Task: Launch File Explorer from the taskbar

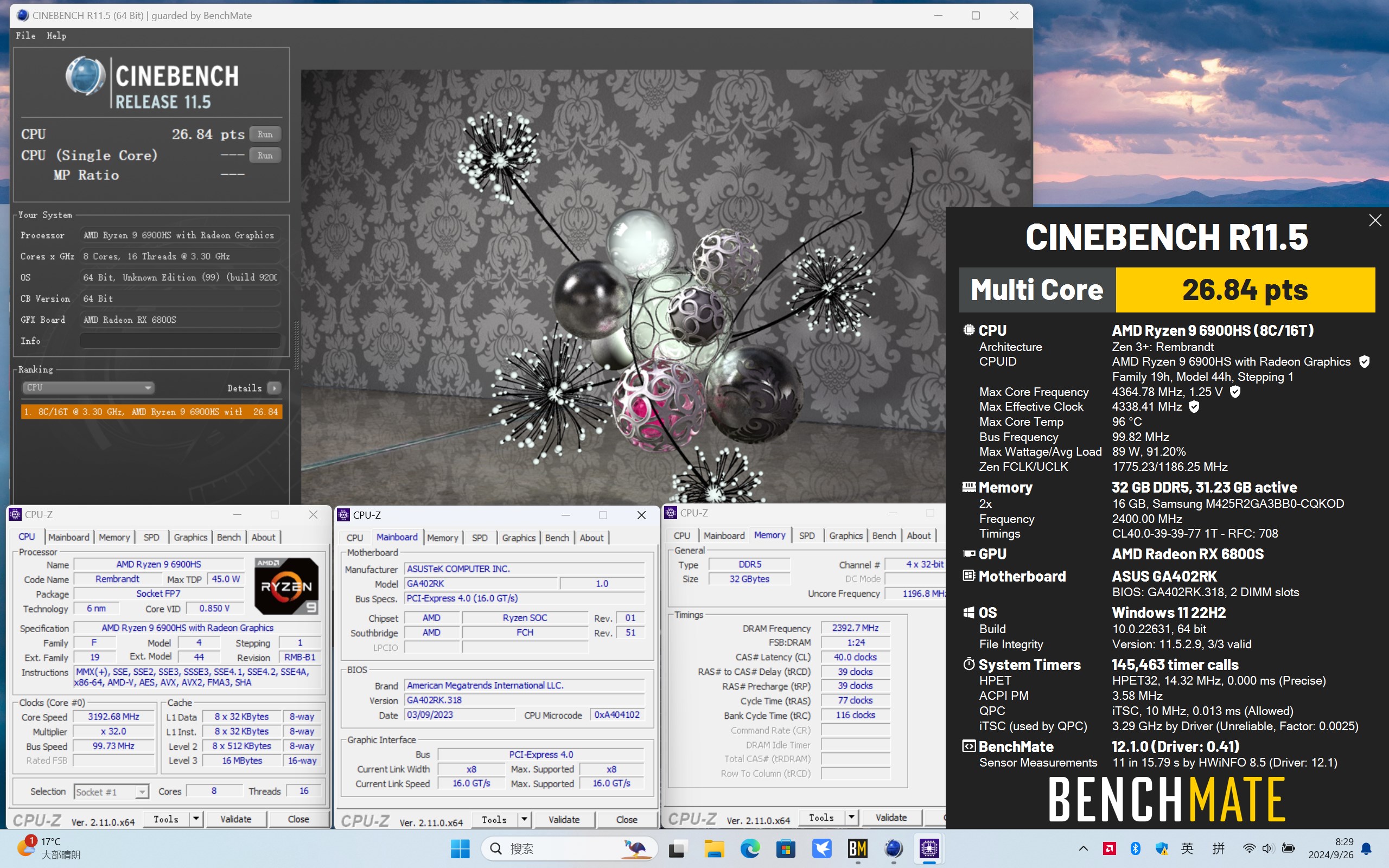Action: (x=714, y=848)
